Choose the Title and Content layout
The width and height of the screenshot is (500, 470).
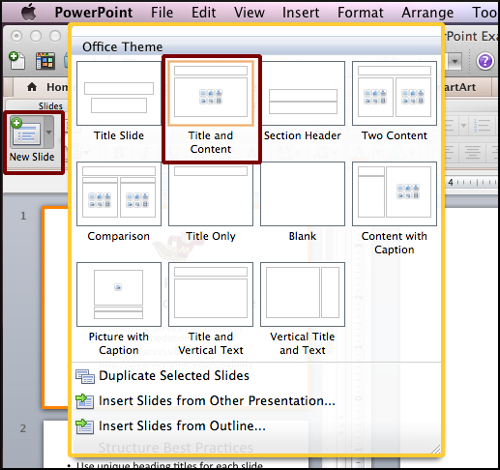click(x=211, y=93)
